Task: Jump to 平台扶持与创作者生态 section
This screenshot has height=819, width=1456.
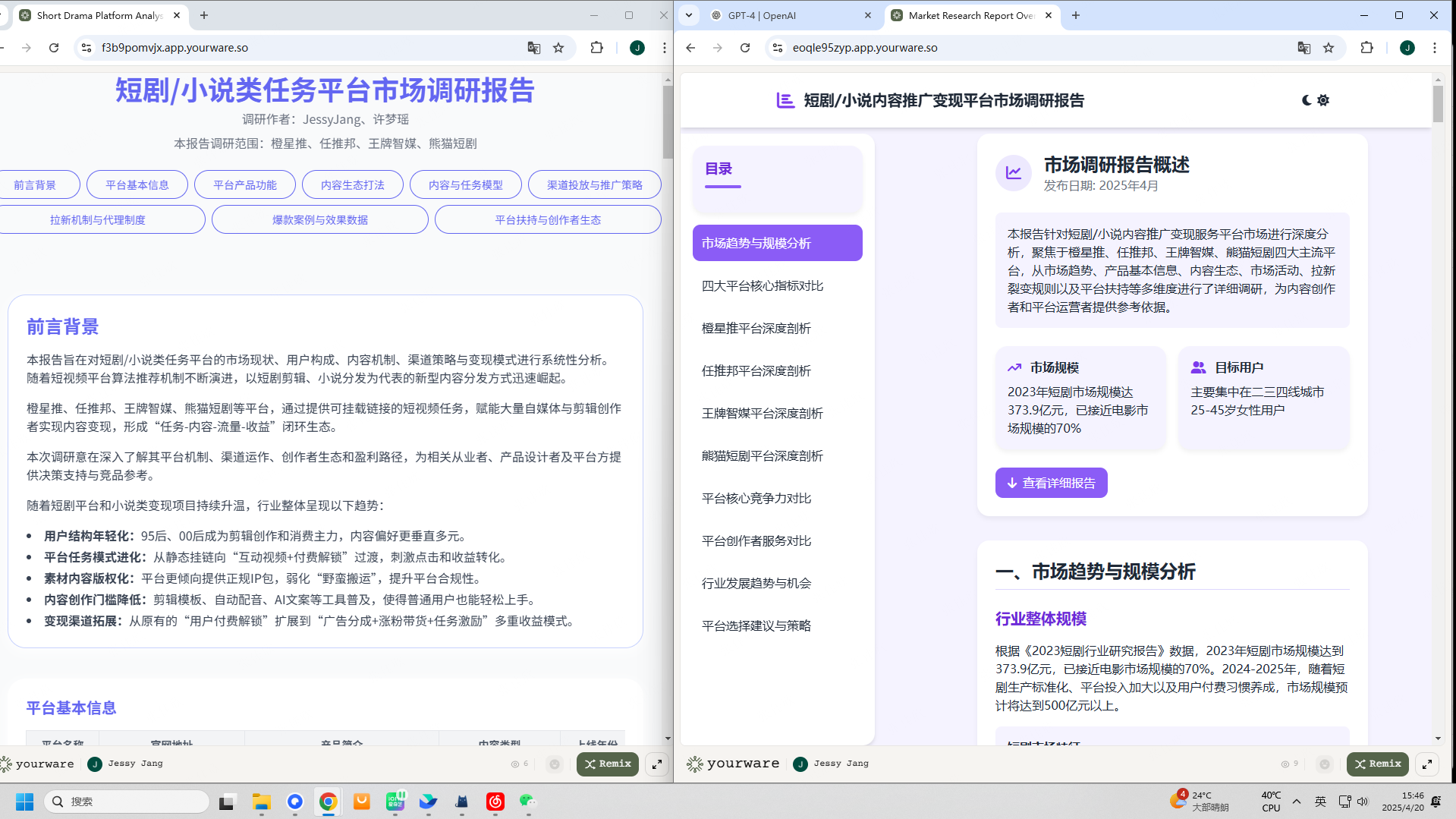Action: pos(548,219)
